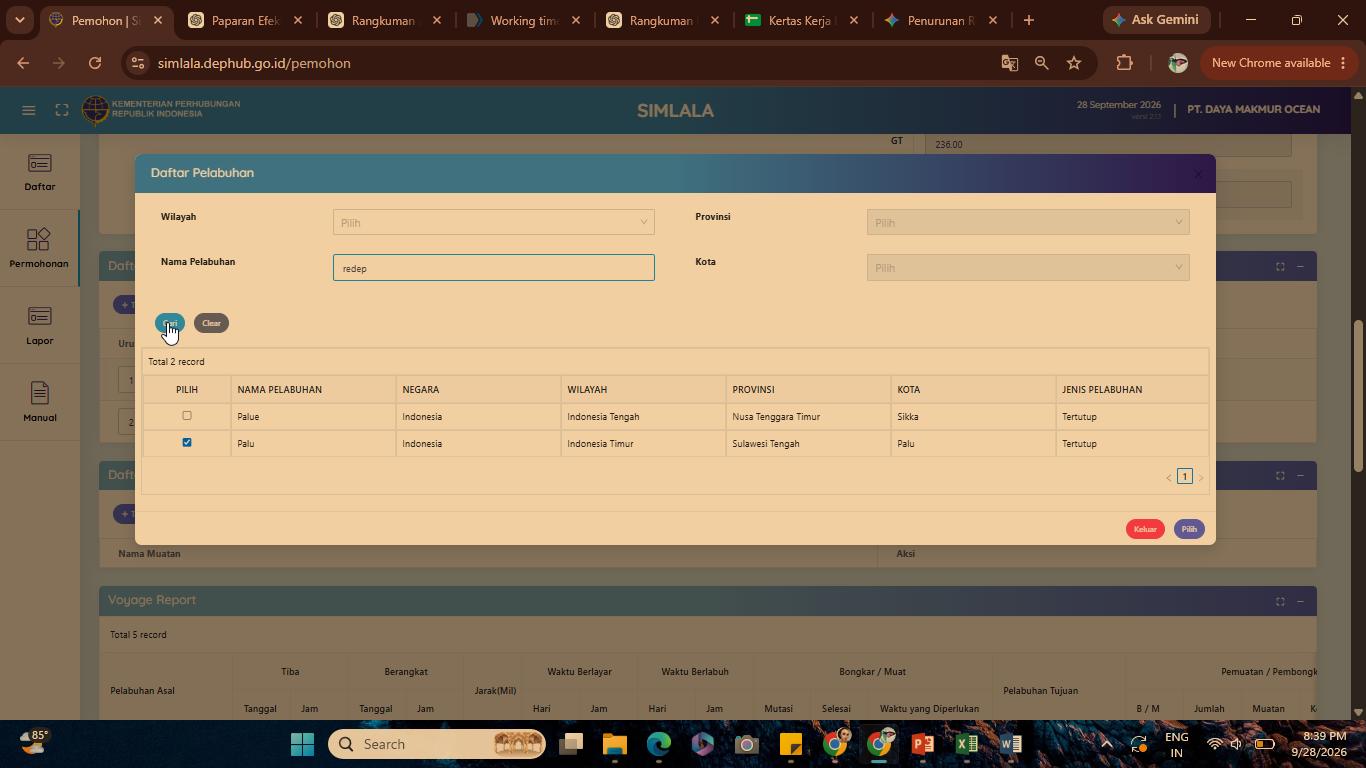
Task: Expand the Voyage Report panel fullscreen icon
Action: 1280,601
